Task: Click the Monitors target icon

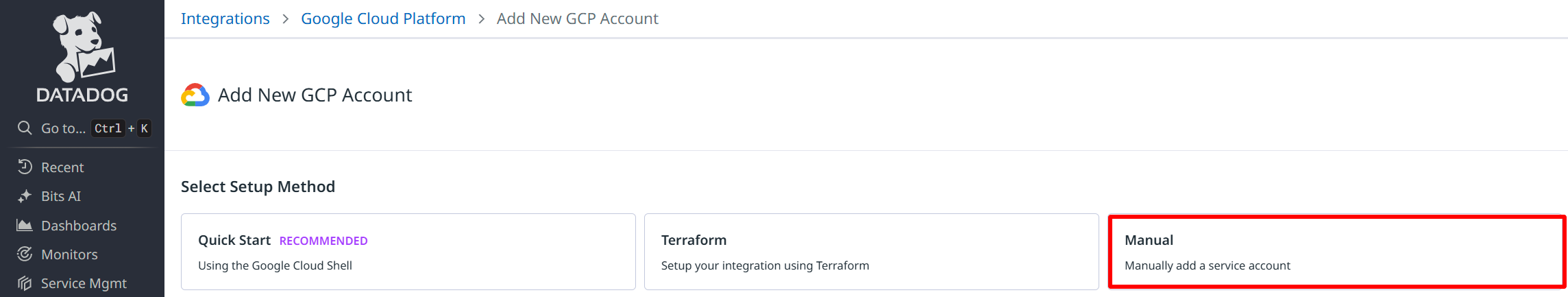Action: 25,254
